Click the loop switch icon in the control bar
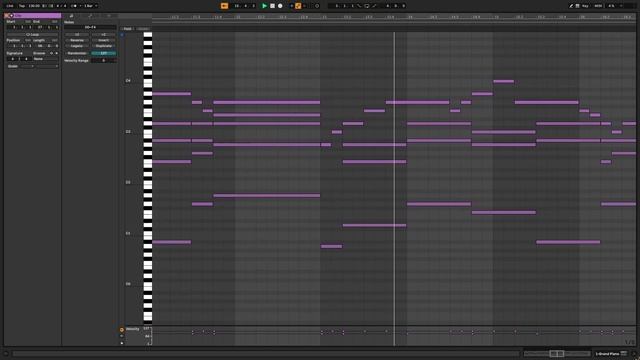This screenshot has height=360, width=640. (367, 6)
